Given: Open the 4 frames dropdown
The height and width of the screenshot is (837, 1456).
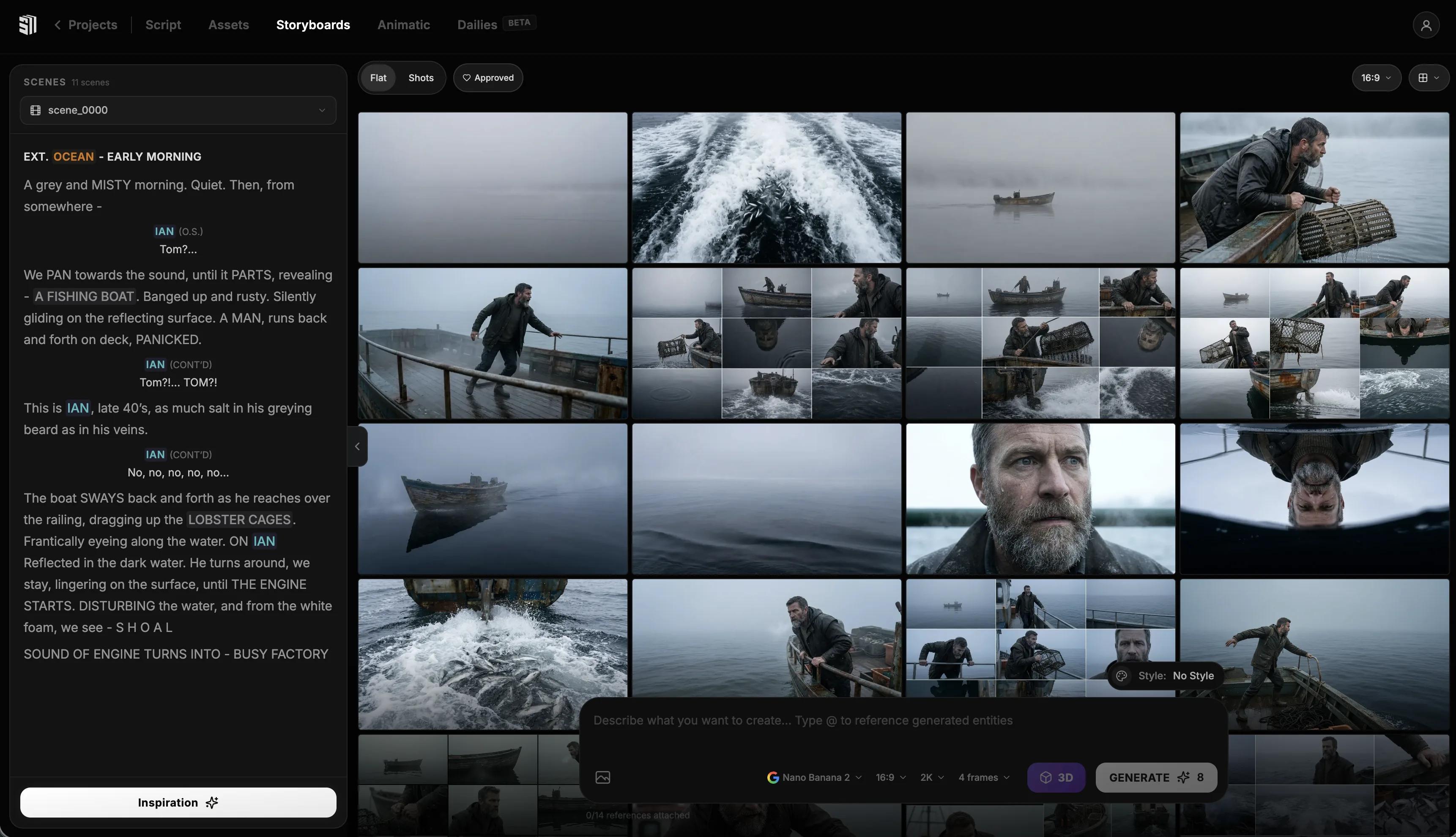Looking at the screenshot, I should (x=984, y=778).
